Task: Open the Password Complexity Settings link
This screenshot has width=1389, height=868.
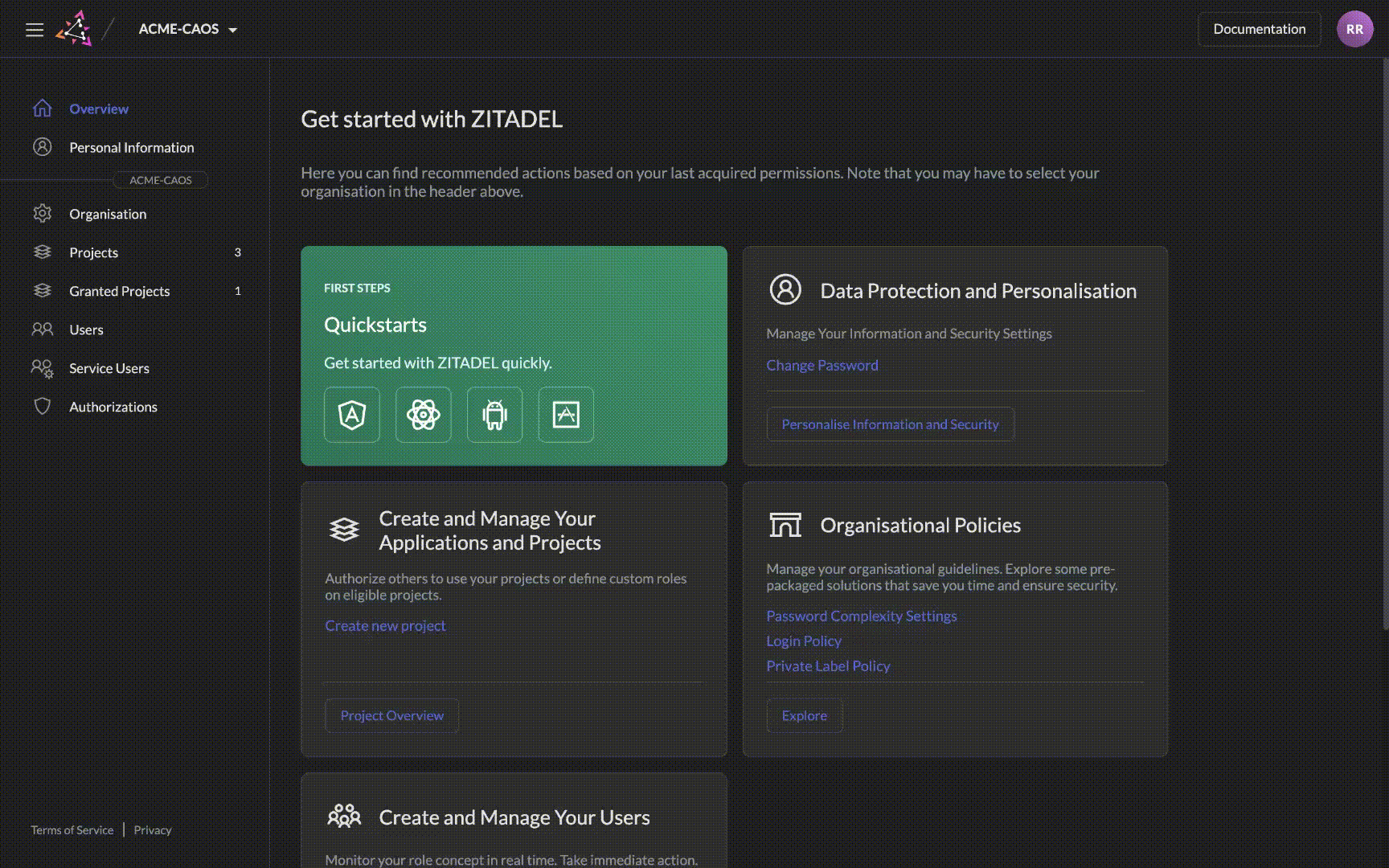Action: click(x=861, y=616)
